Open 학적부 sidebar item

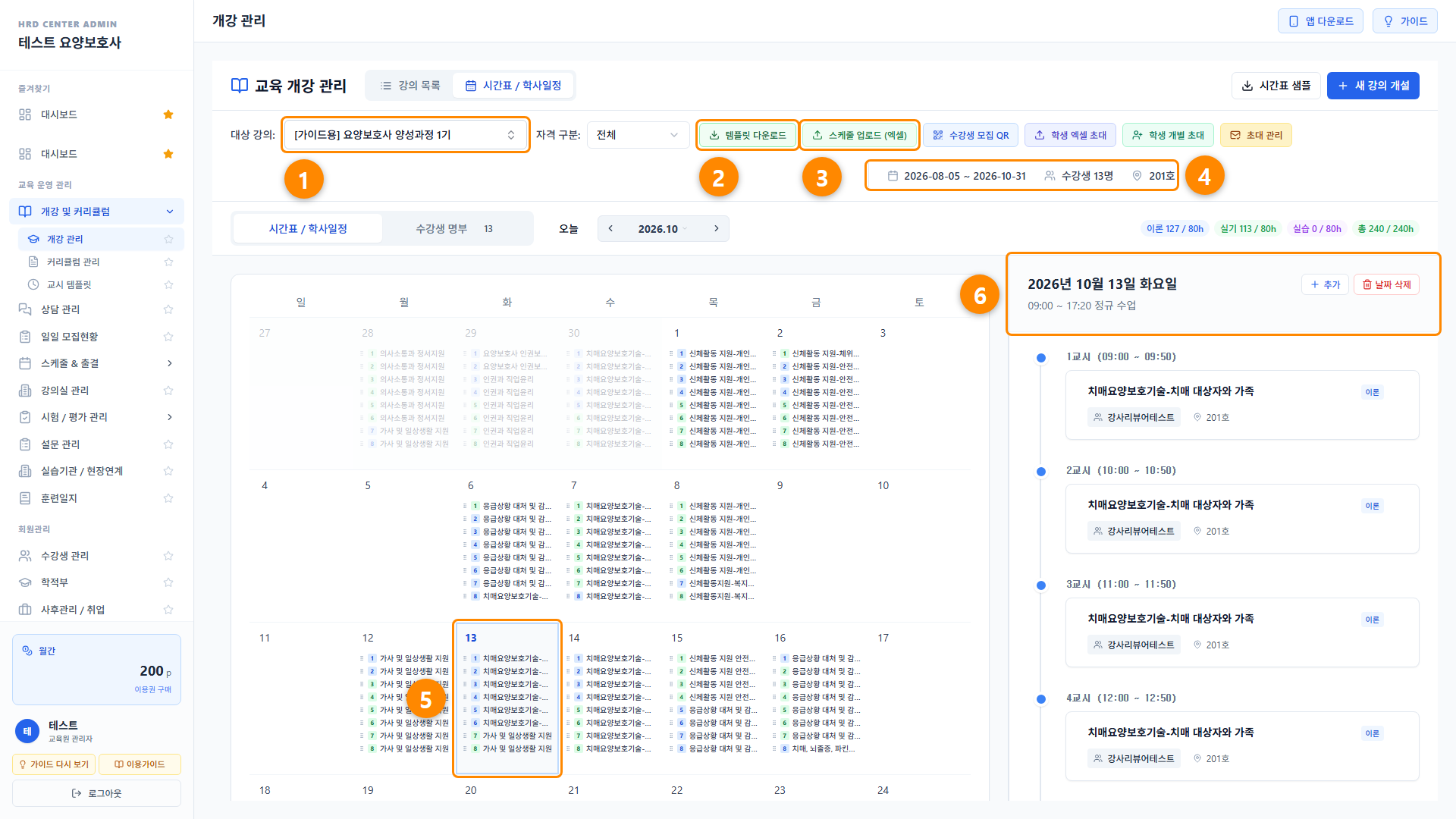pyautogui.click(x=96, y=582)
